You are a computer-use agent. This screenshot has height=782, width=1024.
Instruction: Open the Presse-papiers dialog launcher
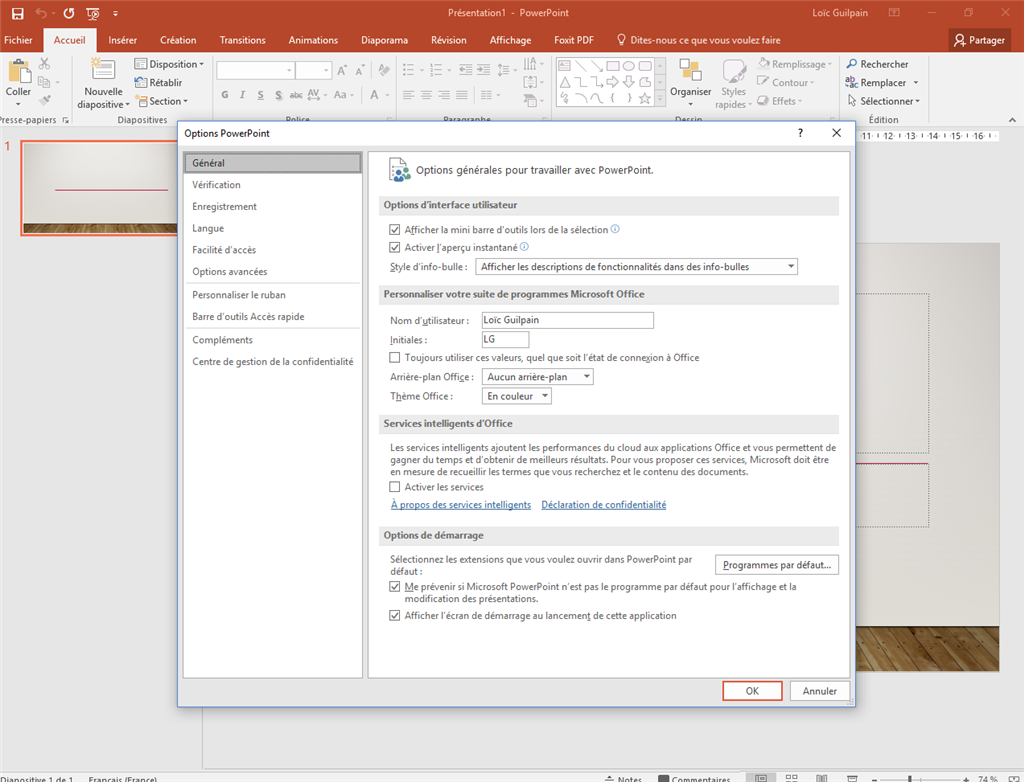click(65, 120)
